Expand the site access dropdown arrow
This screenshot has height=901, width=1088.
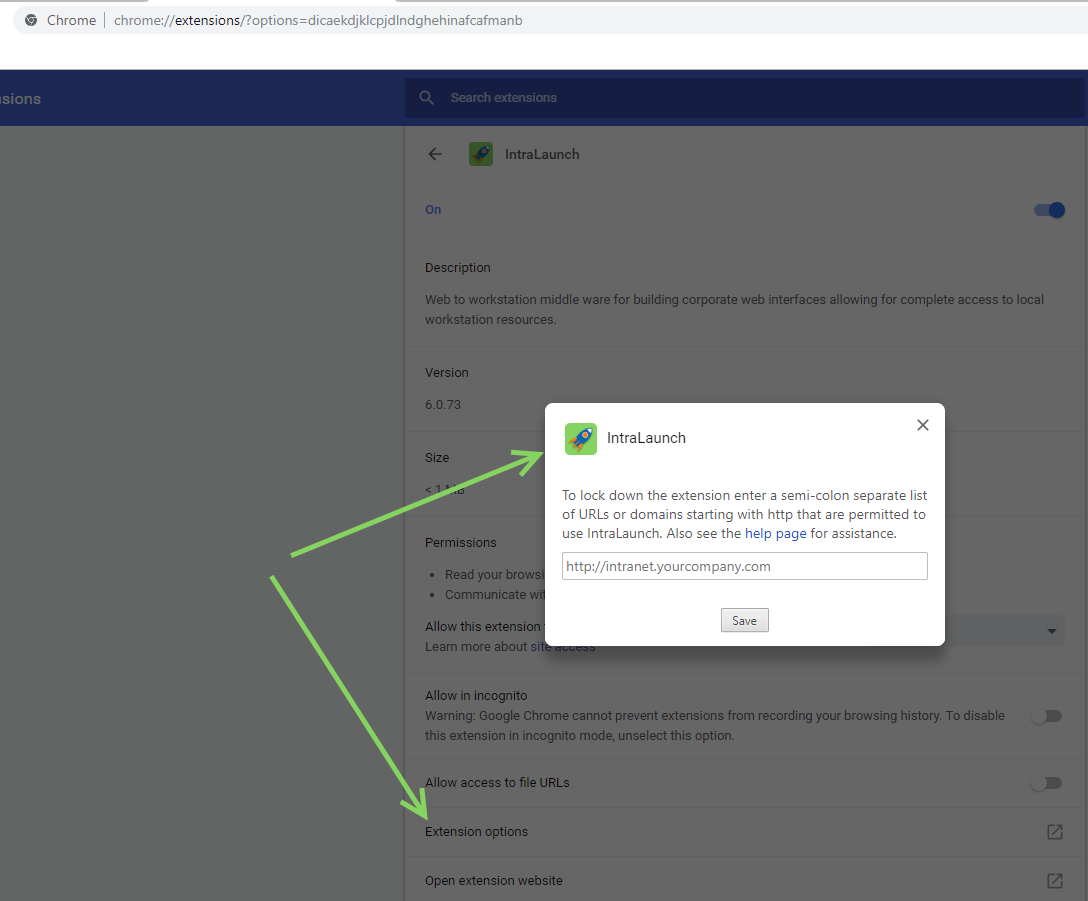[x=1052, y=631]
